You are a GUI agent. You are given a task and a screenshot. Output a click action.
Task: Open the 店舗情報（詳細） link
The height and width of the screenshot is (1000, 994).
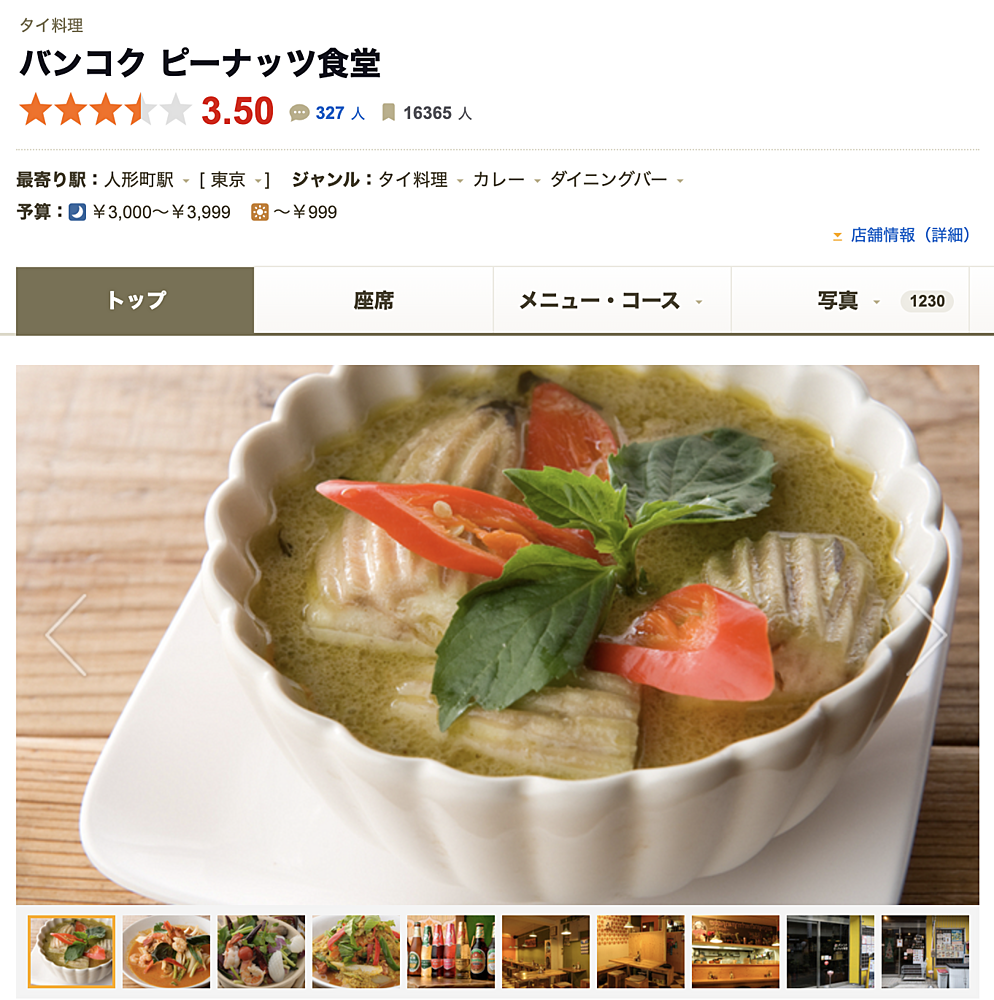910,235
